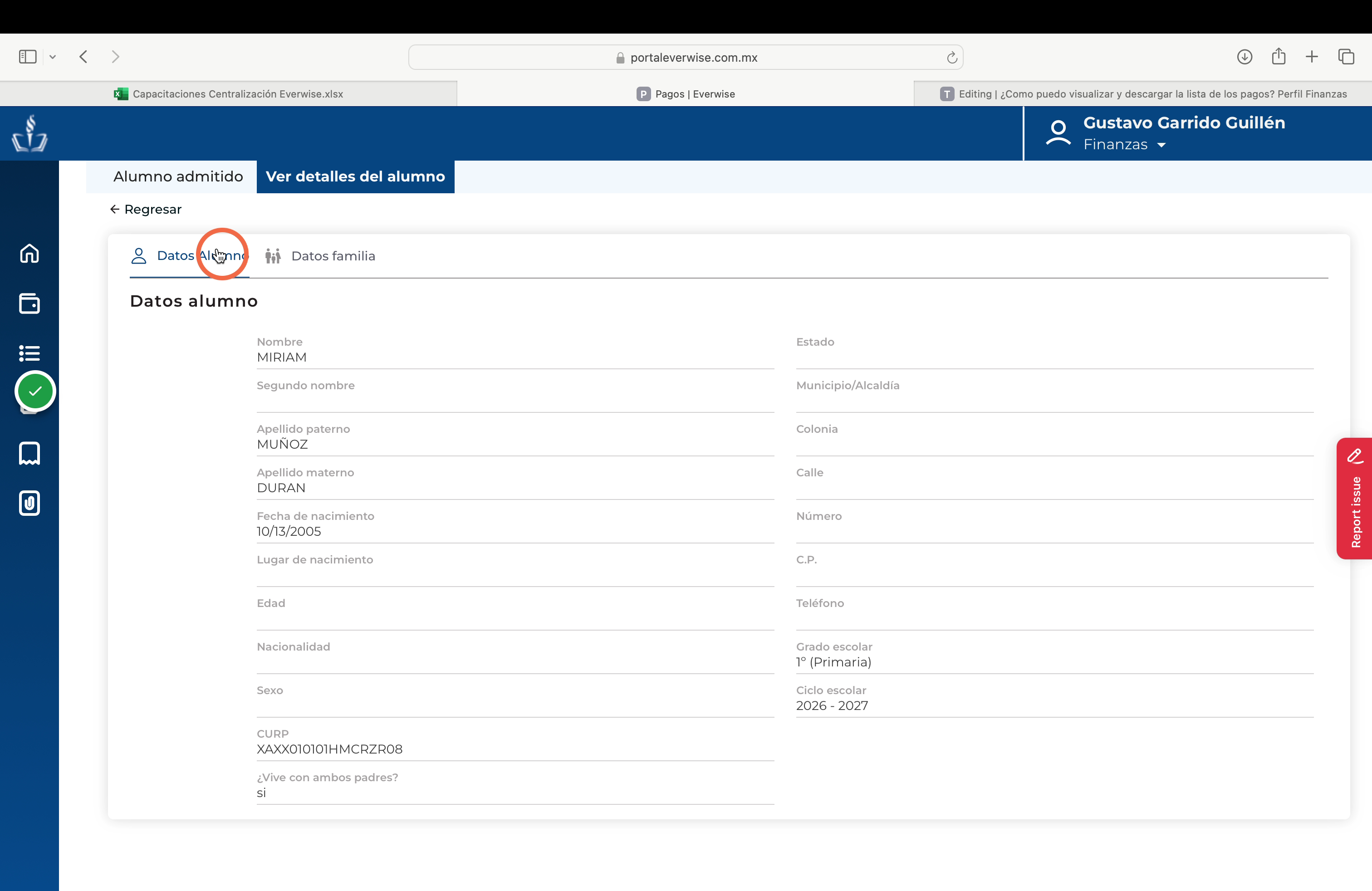Click the Datos alumno section heading
The image size is (1372, 891).
coord(194,301)
